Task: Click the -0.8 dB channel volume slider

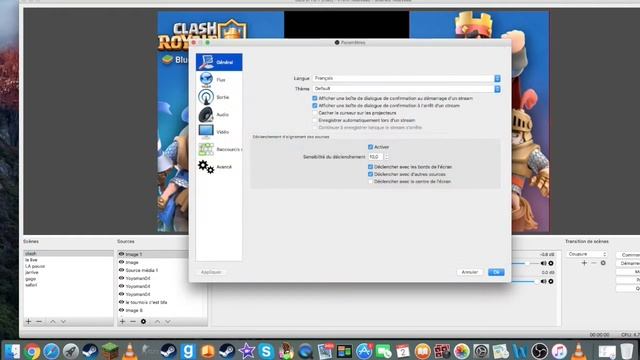Action: tap(525, 263)
